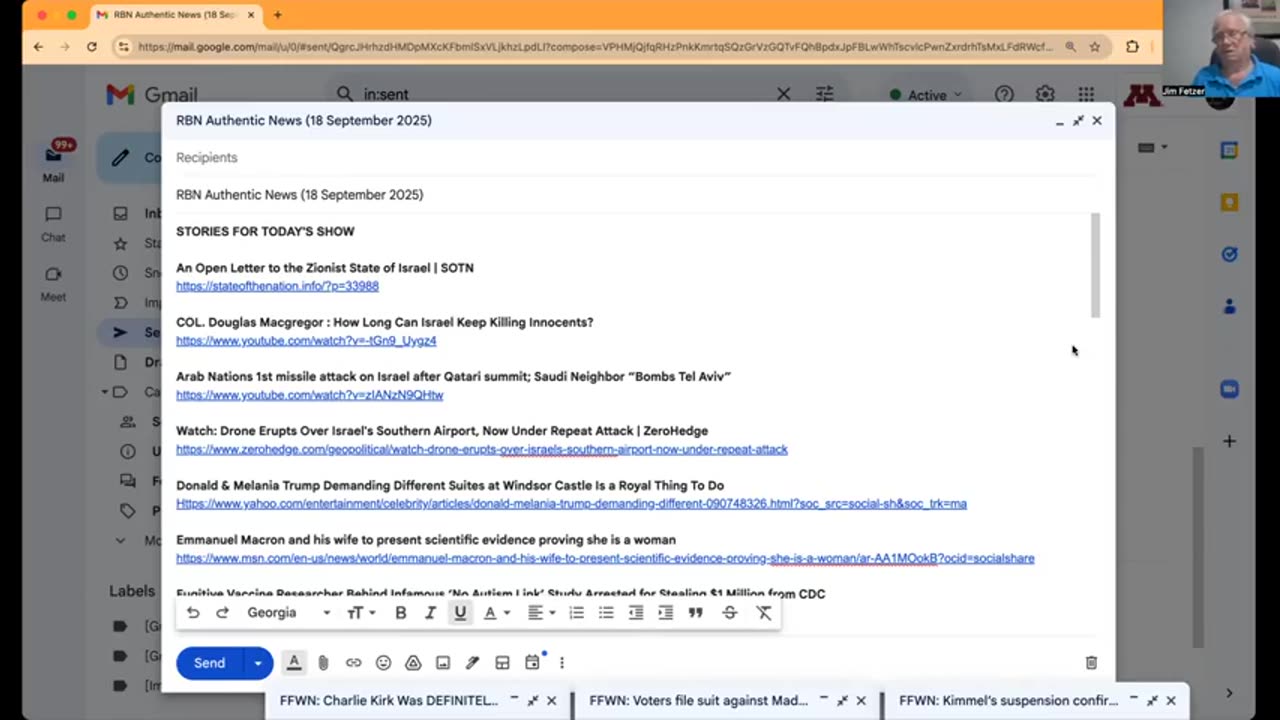Viewport: 1280px width, 720px height.
Task: Attach files to the email
Action: (323, 662)
